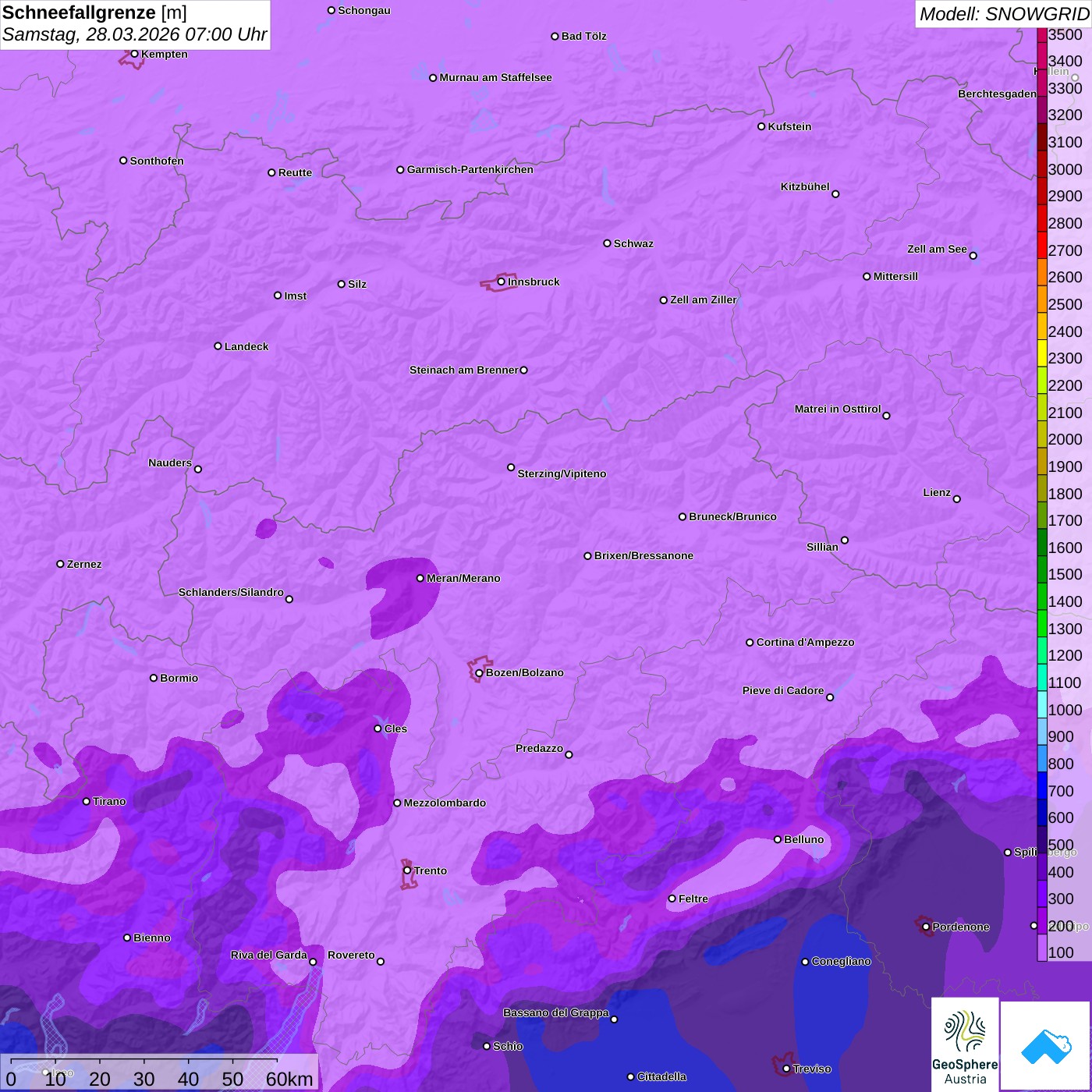1092x1092 pixels.
Task: Click the Cittadella label
Action: [x=661, y=1076]
